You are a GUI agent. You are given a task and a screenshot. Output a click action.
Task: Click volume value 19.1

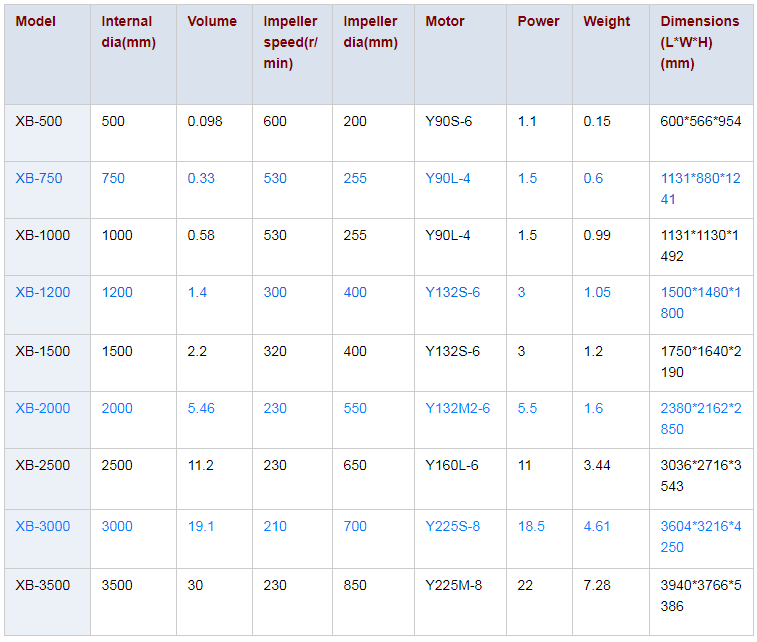(x=200, y=526)
